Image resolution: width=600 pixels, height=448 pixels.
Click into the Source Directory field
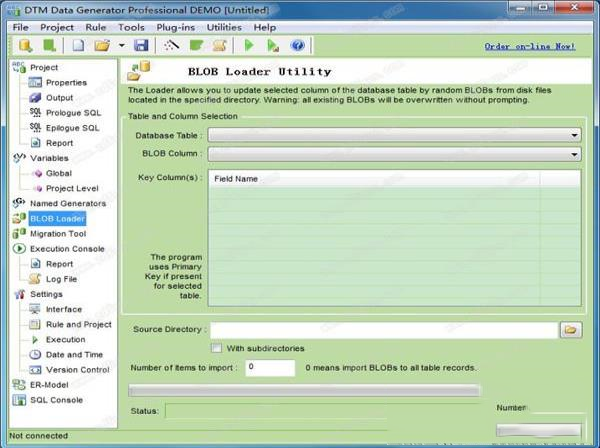(384, 330)
